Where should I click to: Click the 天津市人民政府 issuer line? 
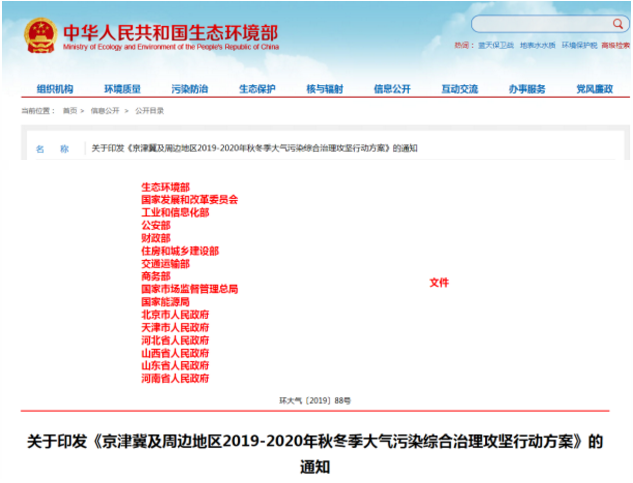(x=175, y=327)
